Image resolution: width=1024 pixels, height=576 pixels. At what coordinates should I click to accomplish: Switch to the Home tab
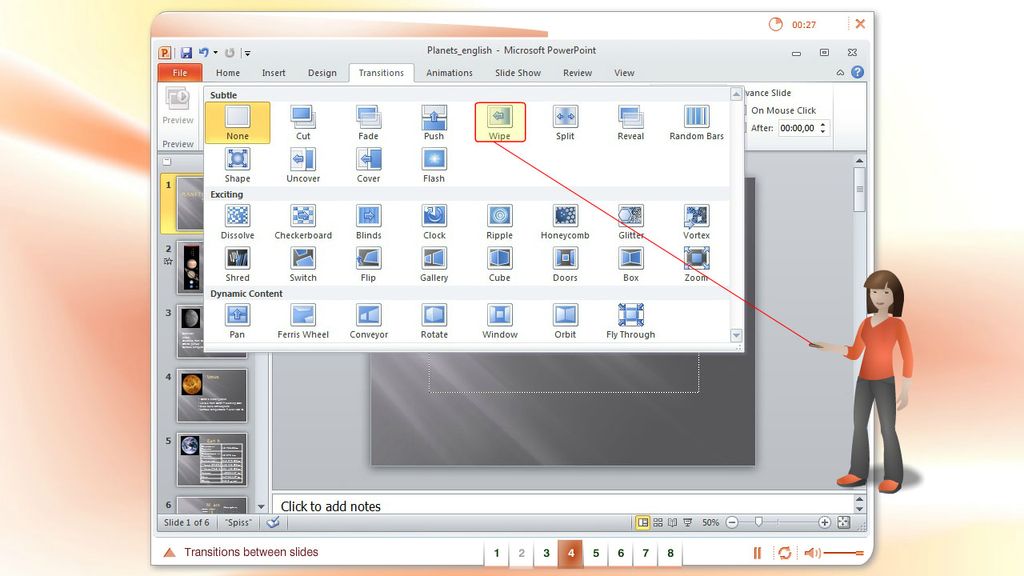tap(228, 72)
